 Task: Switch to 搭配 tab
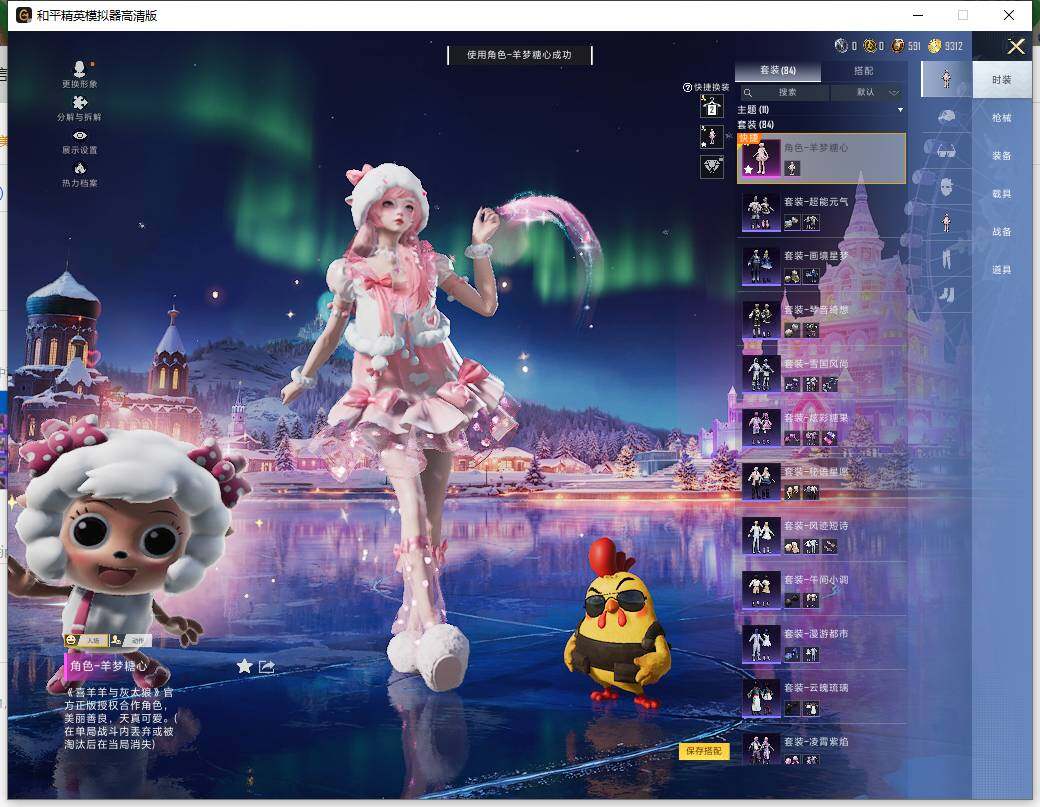click(x=864, y=70)
